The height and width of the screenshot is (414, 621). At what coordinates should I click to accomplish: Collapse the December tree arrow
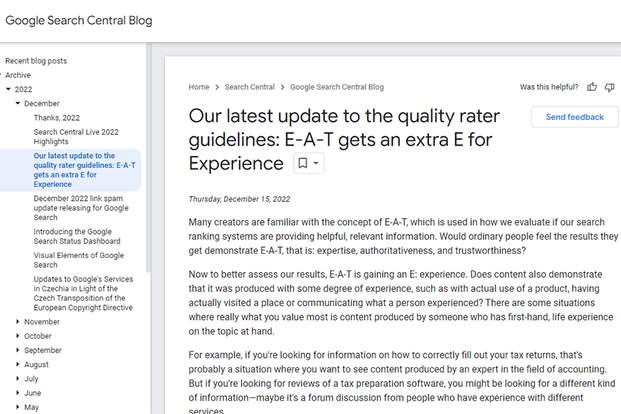coord(18,103)
